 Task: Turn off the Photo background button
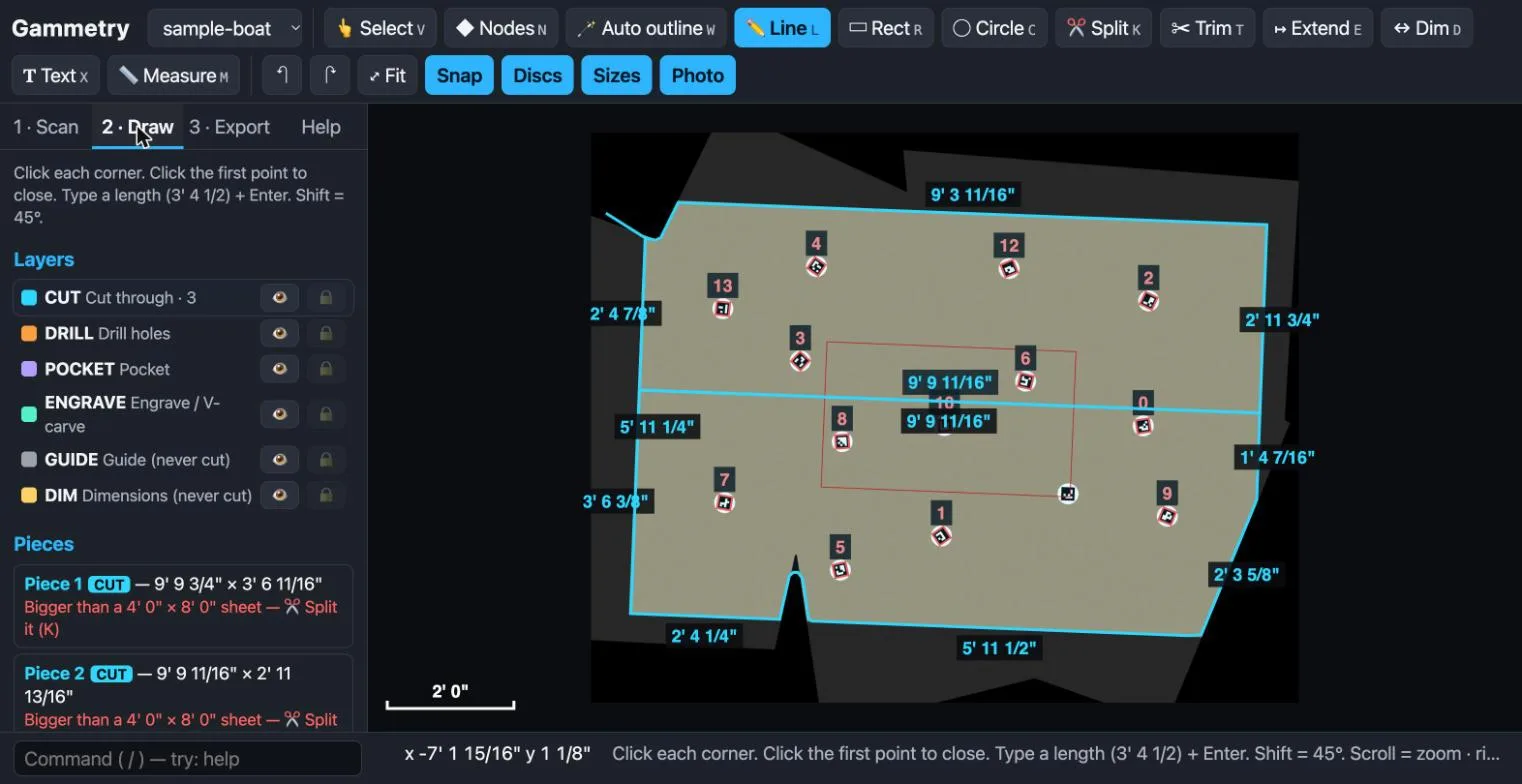pos(698,75)
